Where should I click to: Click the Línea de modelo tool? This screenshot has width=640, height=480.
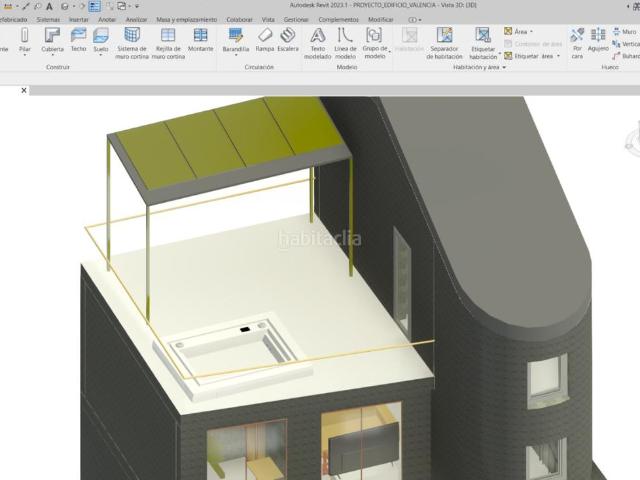tap(345, 40)
